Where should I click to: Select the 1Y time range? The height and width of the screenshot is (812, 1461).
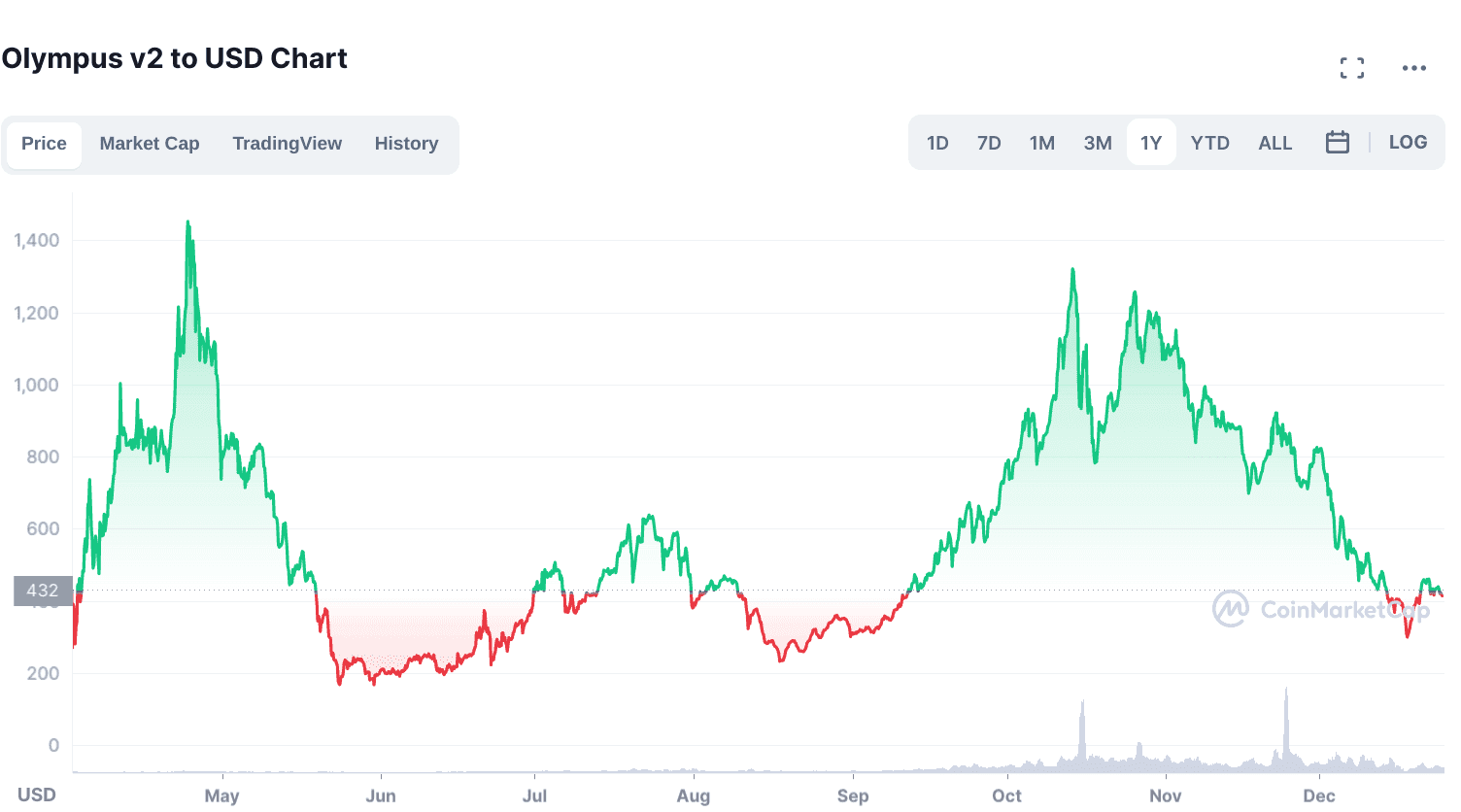pos(1150,144)
